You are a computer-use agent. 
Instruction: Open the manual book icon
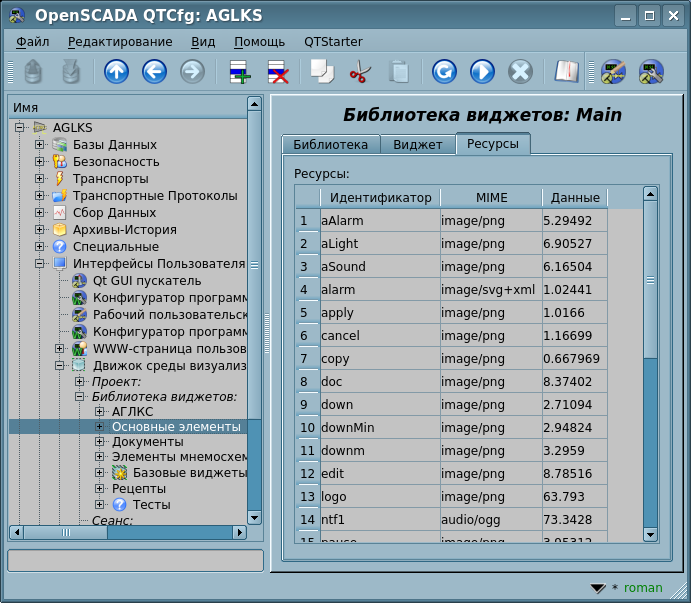click(x=567, y=72)
